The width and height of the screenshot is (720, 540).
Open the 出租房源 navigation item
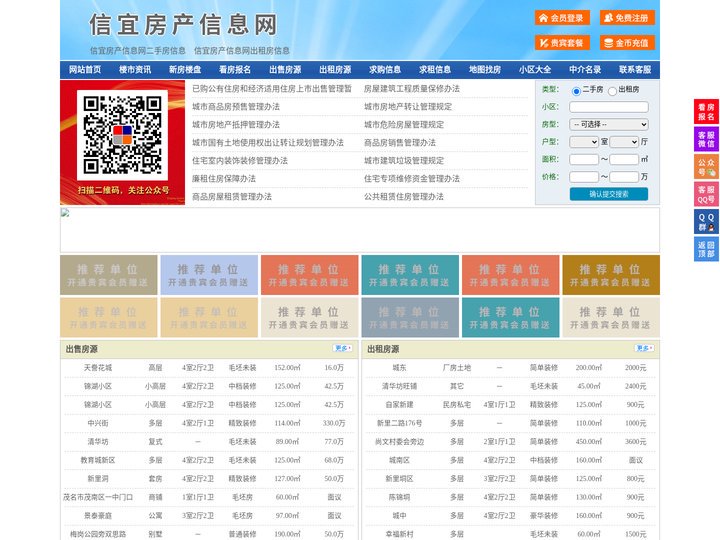click(335, 70)
